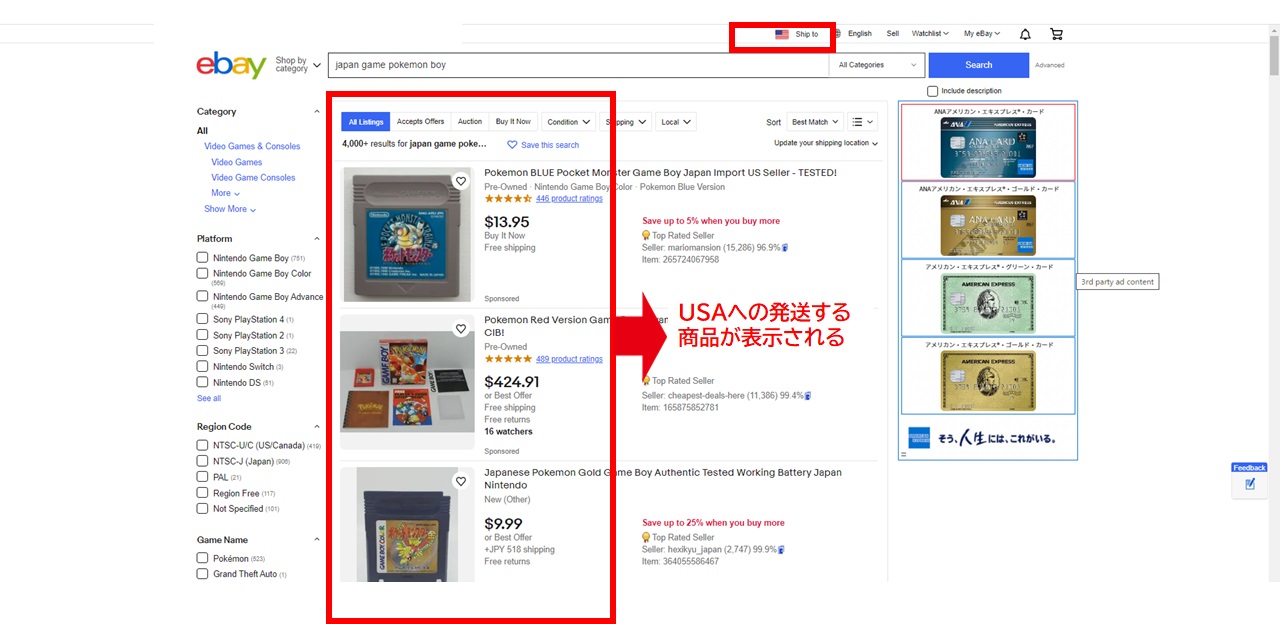Click the eBay logo
Viewport: 1280px width, 624px height.
[x=231, y=65]
